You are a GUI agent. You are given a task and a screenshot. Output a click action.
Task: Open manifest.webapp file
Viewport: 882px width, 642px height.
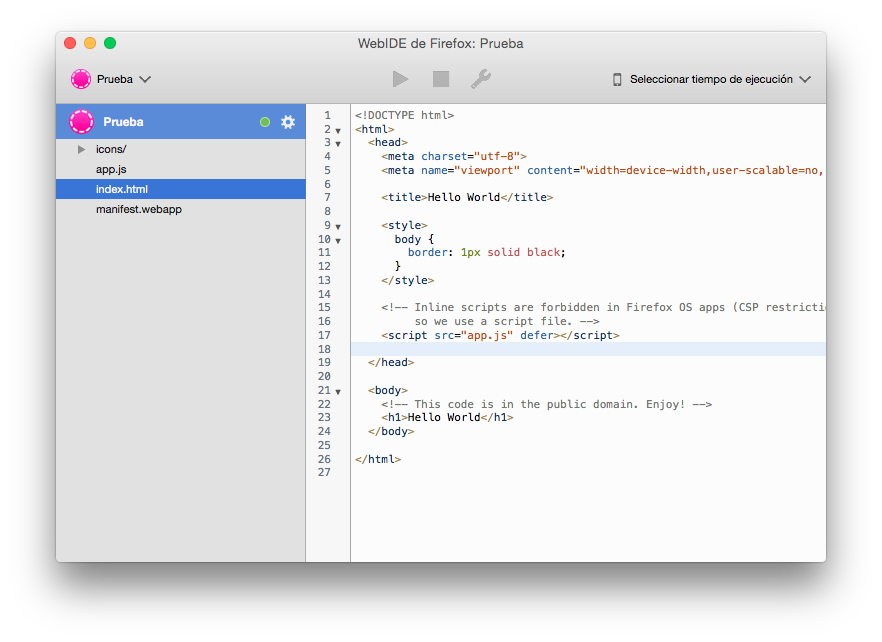pyautogui.click(x=139, y=209)
